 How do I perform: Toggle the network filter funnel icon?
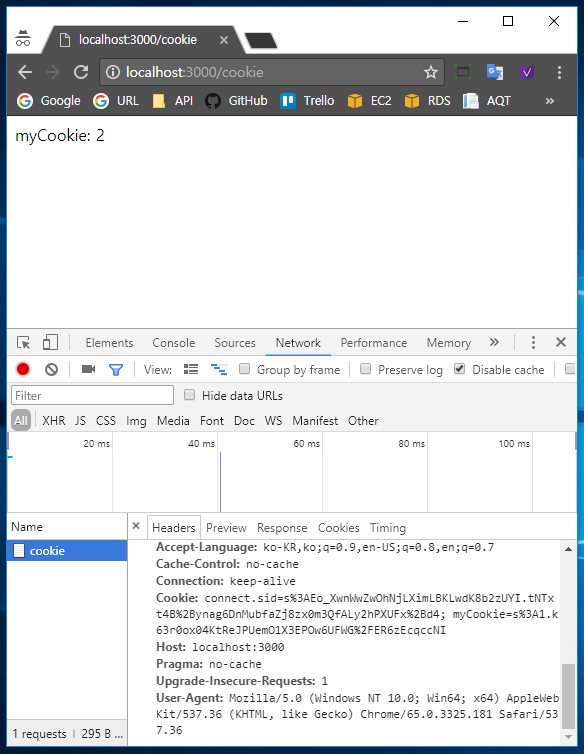tap(116, 369)
